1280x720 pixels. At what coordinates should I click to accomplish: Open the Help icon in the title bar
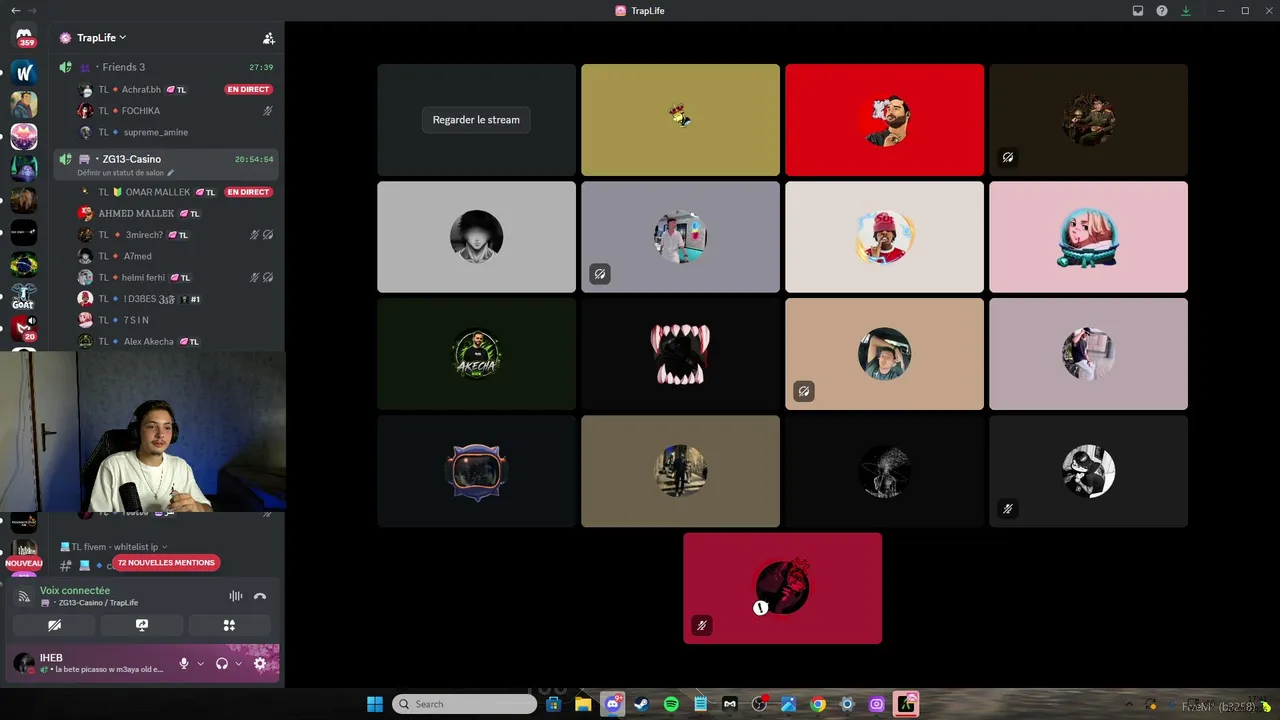click(x=1162, y=11)
